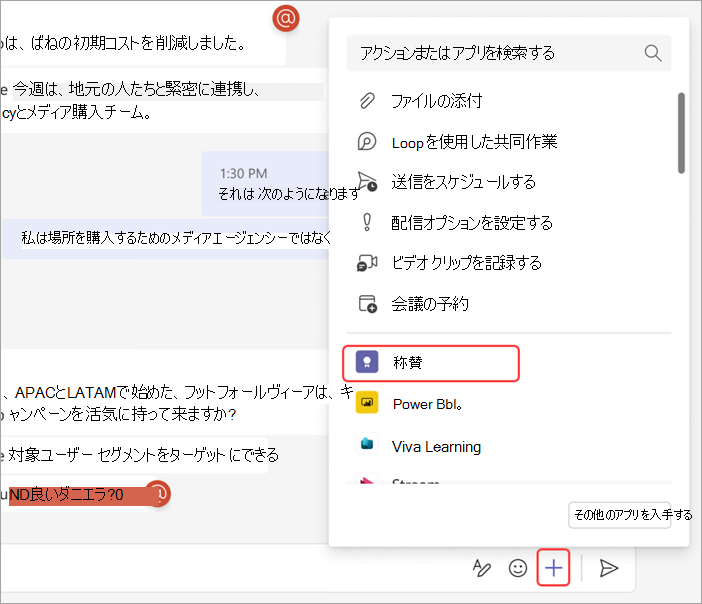702x604 pixels.
Task: Click その他のアプリを入手する button
Action: pyautogui.click(x=620, y=515)
